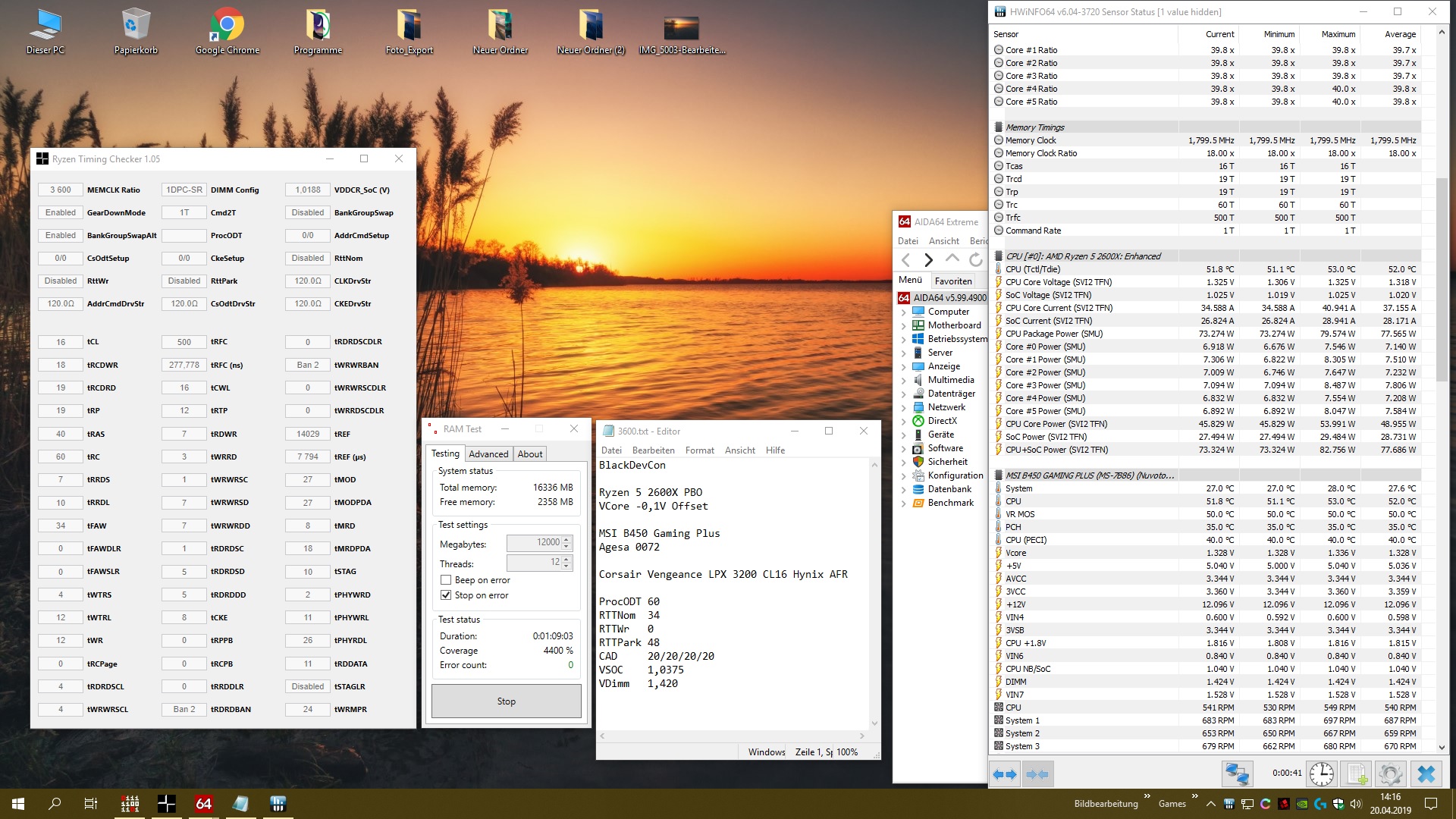This screenshot has width=1456, height=819.
Task: Expand Computer tree item in AIDA64
Action: pos(903,312)
